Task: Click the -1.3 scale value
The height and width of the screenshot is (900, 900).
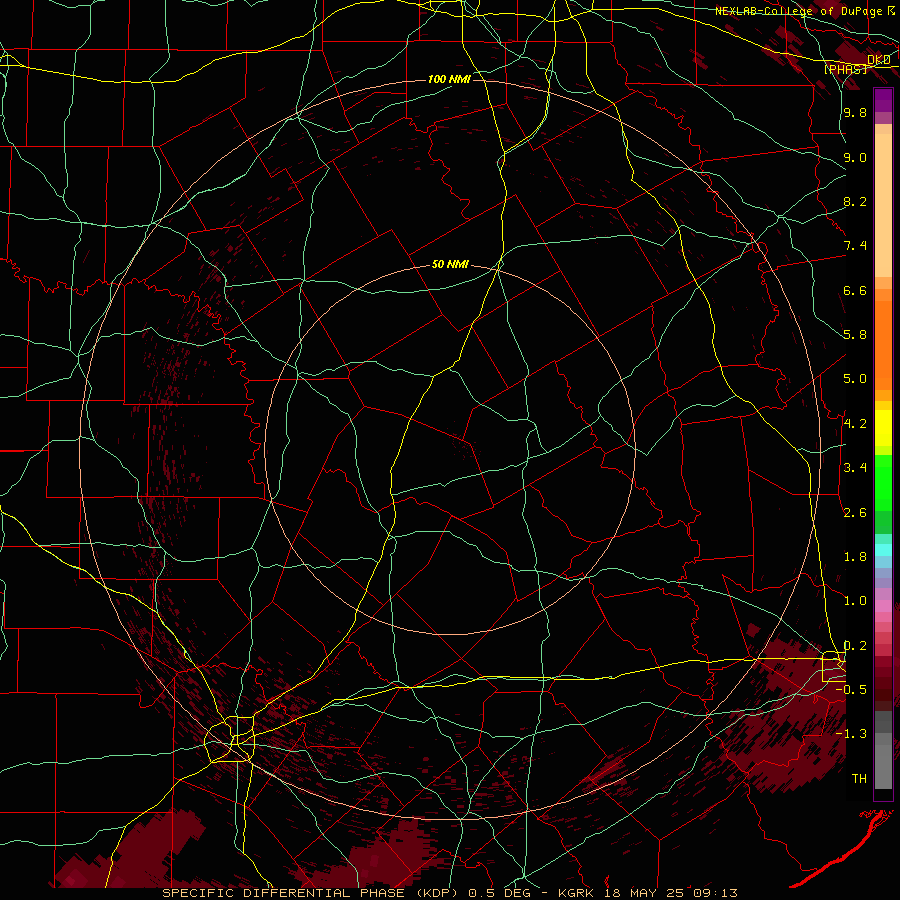Action: (x=852, y=734)
